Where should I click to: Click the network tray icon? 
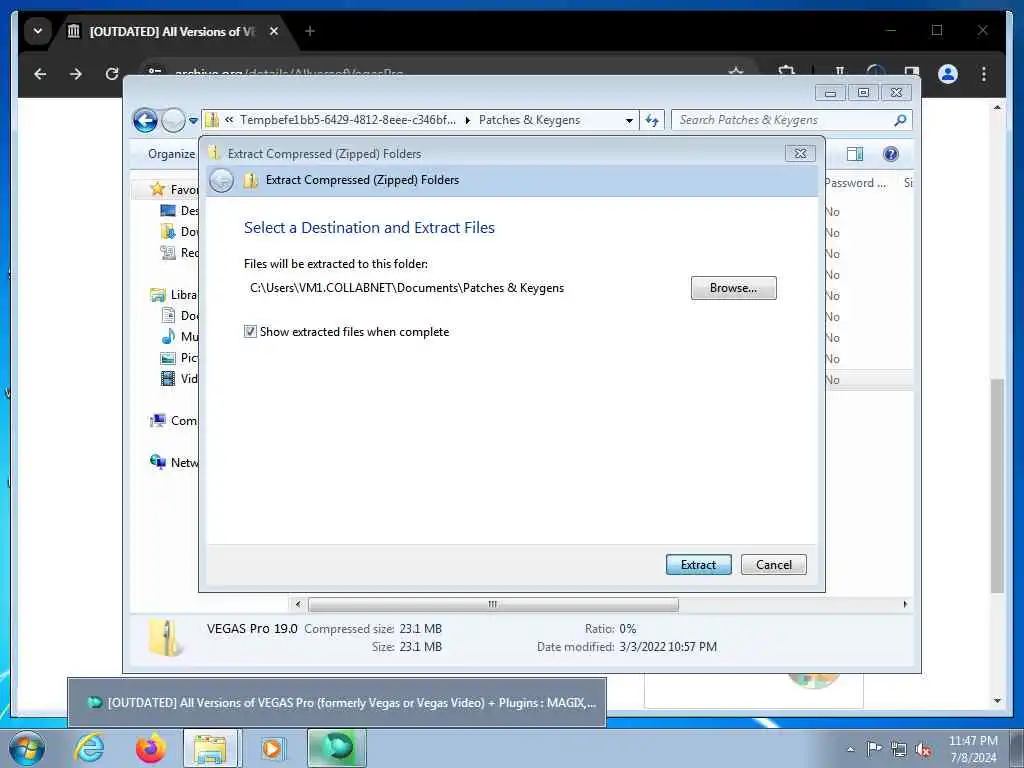pyautogui.click(x=899, y=749)
